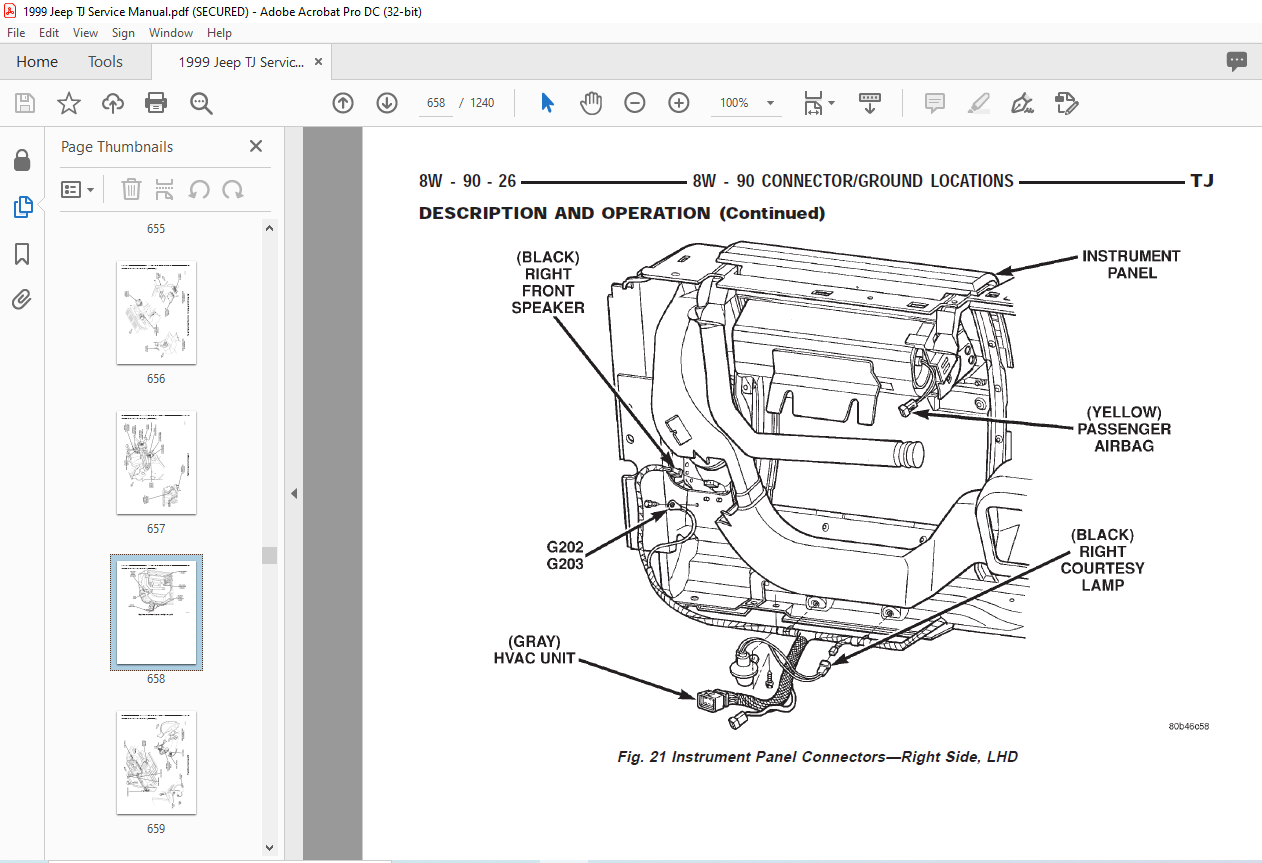
Task: Click the (YELLOW) PASSENGER AIRBAG label
Action: click(x=1124, y=429)
